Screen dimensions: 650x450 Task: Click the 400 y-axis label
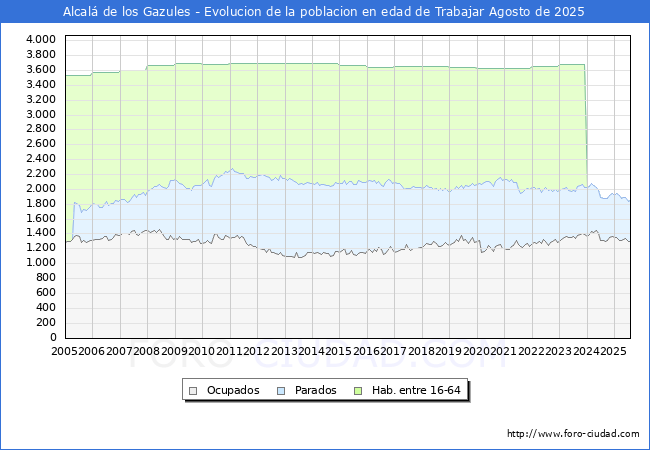46,307
